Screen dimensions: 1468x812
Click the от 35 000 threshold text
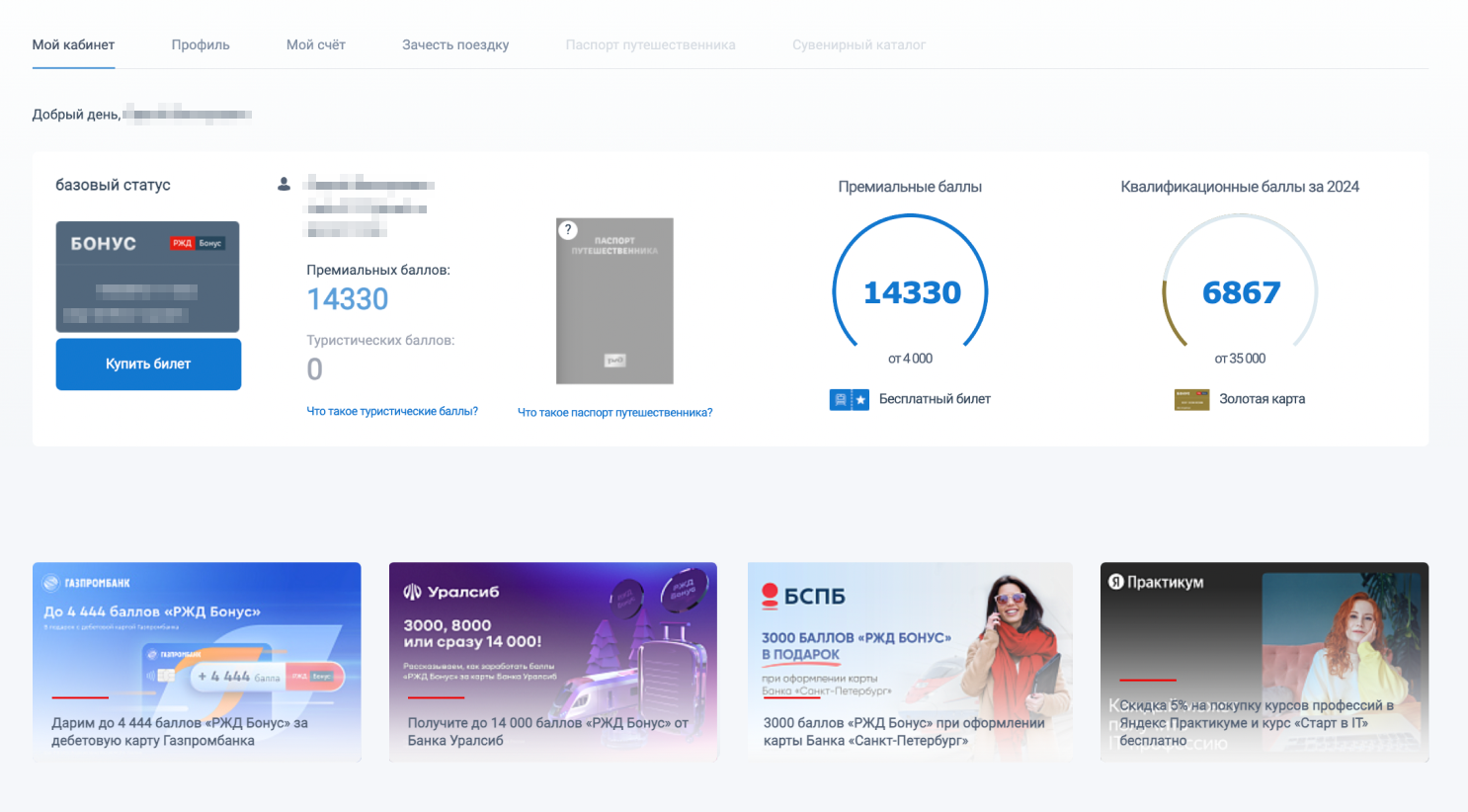pos(1240,359)
